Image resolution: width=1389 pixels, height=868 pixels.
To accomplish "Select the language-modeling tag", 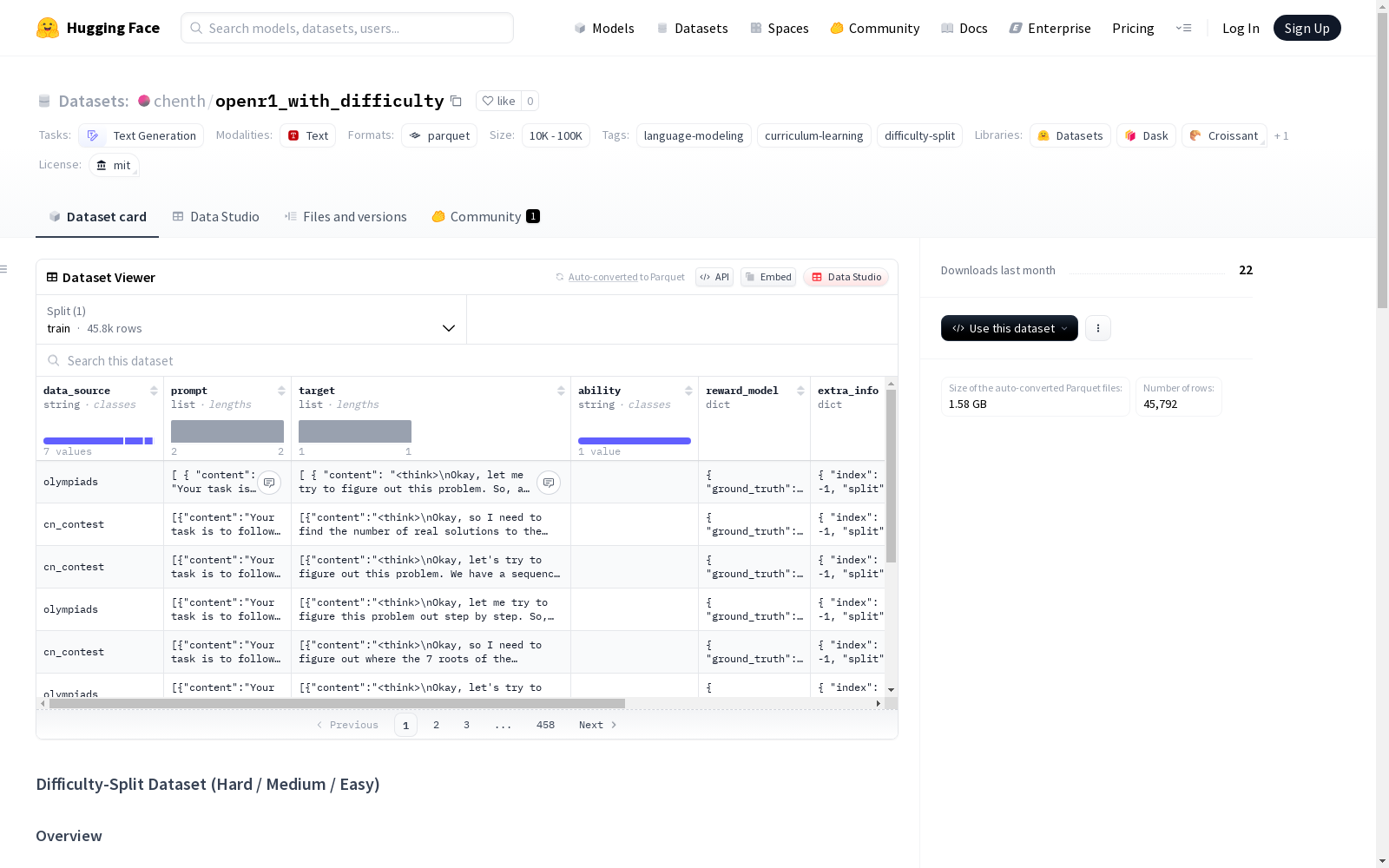I will coord(694,135).
